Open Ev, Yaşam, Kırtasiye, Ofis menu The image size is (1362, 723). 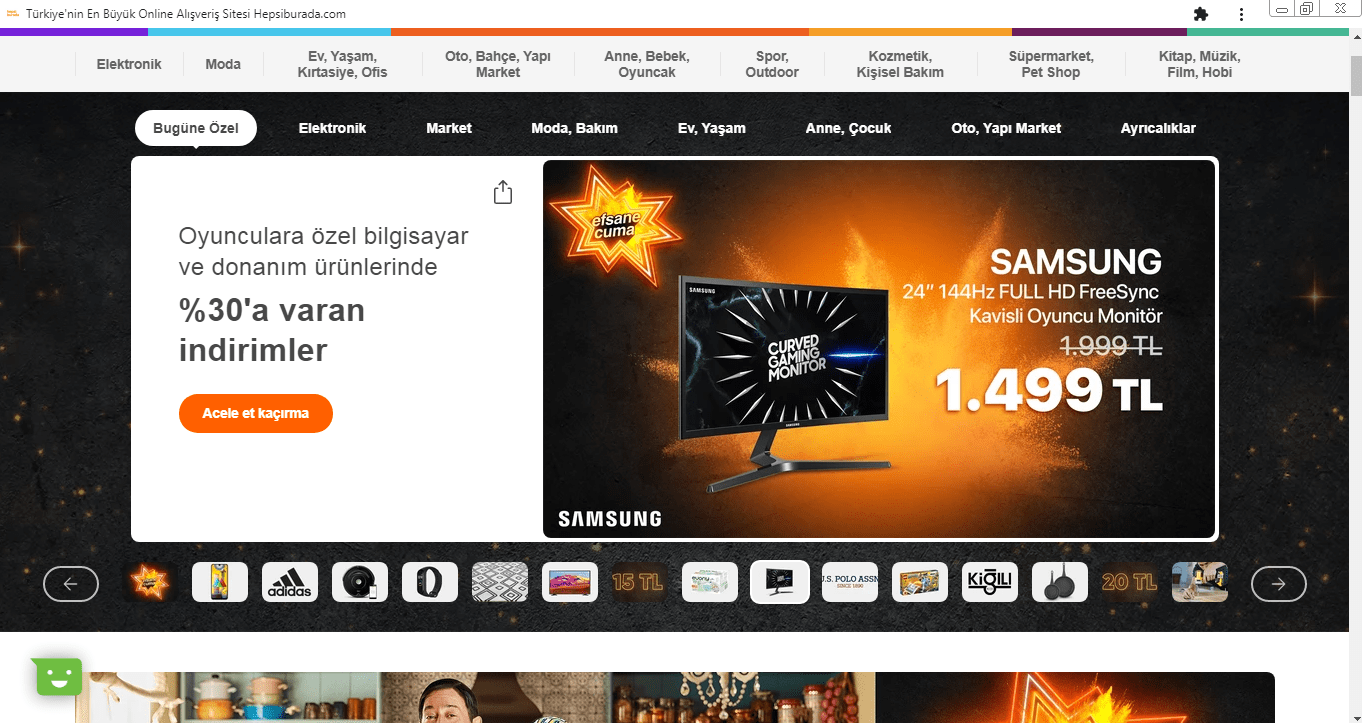(x=342, y=64)
